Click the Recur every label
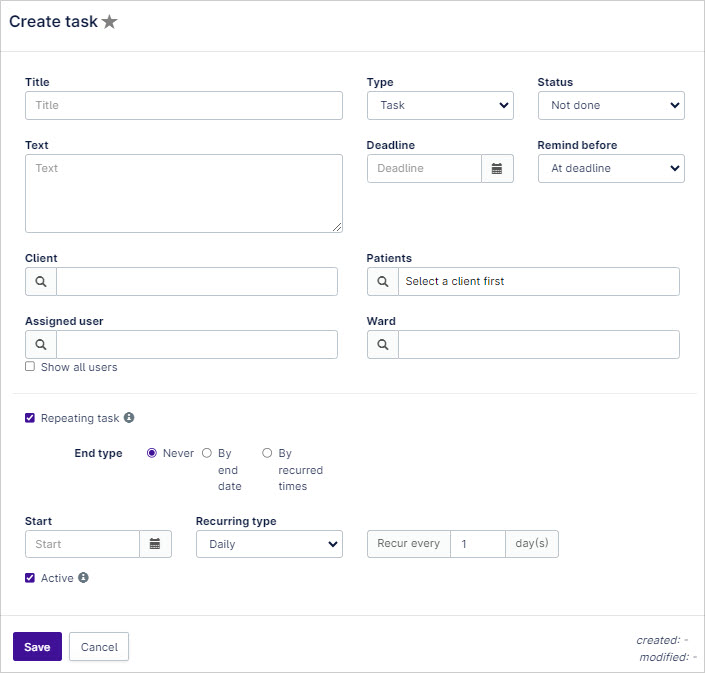 tap(409, 544)
